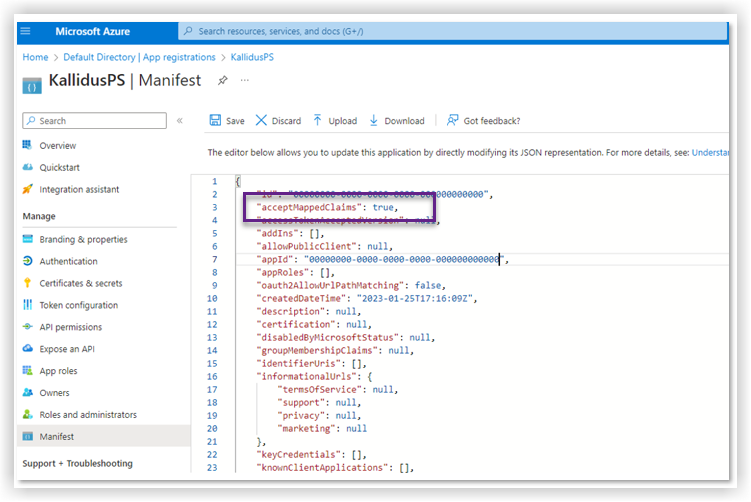The width and height of the screenshot is (751, 502).
Task: Click the allowPublicClient null value
Action: click(x=378, y=246)
